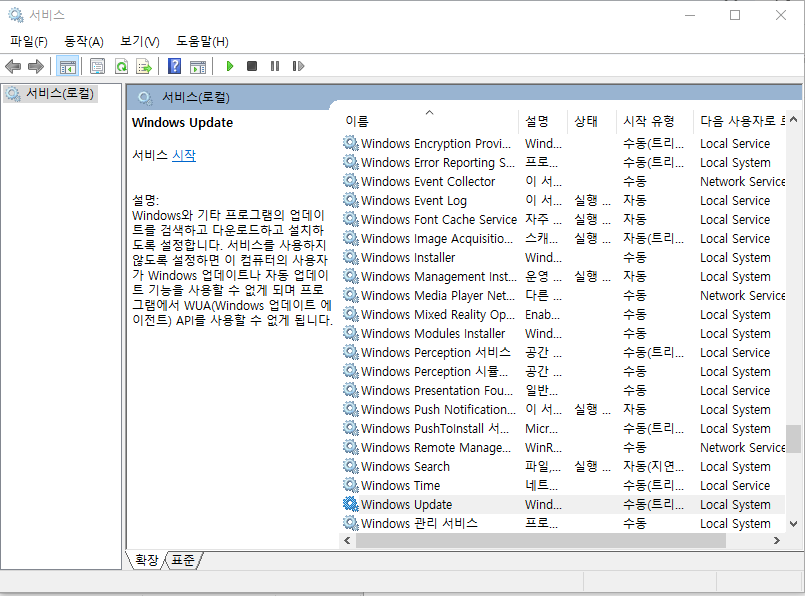Select the Windows Image Acquisitio... service

pyautogui.click(x=563, y=238)
